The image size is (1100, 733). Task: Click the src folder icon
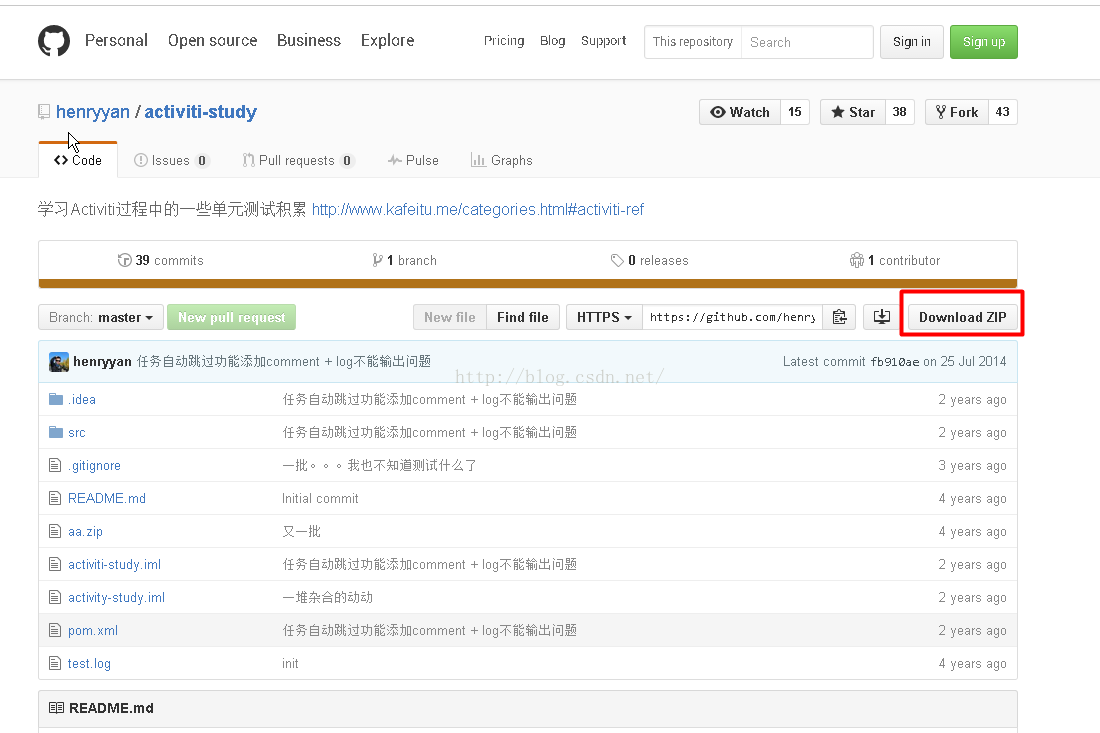[56, 432]
